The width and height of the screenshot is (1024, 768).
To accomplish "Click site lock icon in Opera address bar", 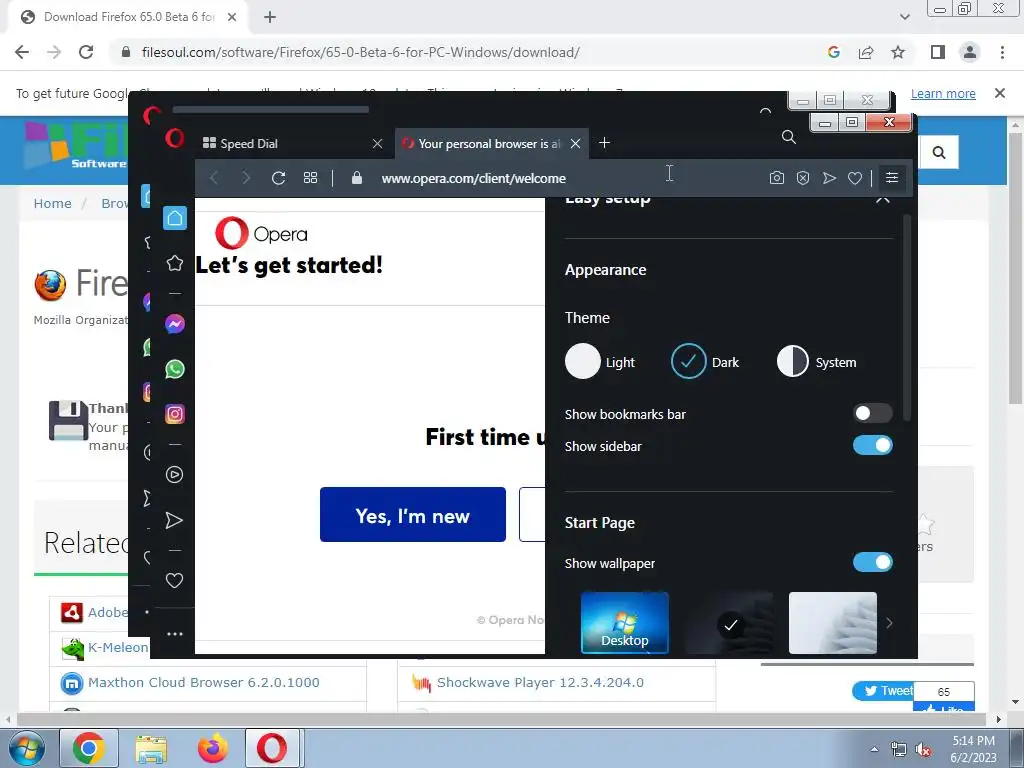I will click(357, 178).
